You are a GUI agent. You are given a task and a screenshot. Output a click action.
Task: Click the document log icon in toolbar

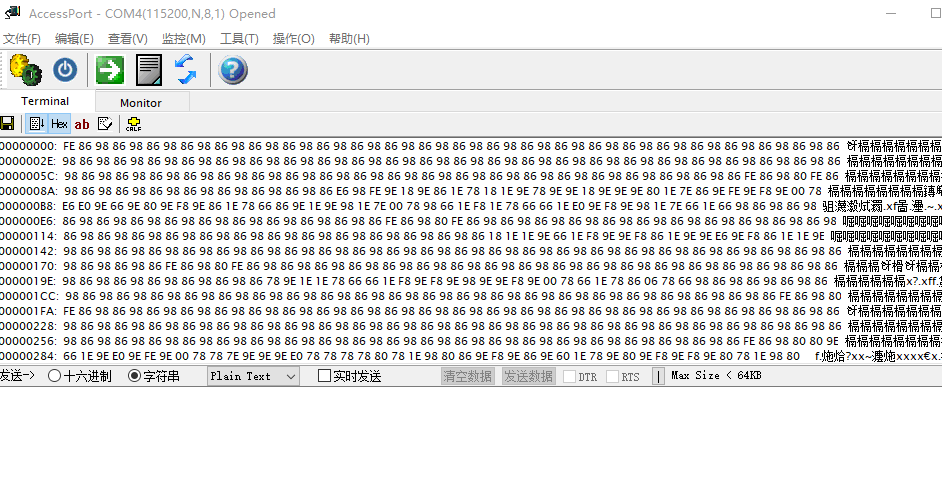click(149, 70)
